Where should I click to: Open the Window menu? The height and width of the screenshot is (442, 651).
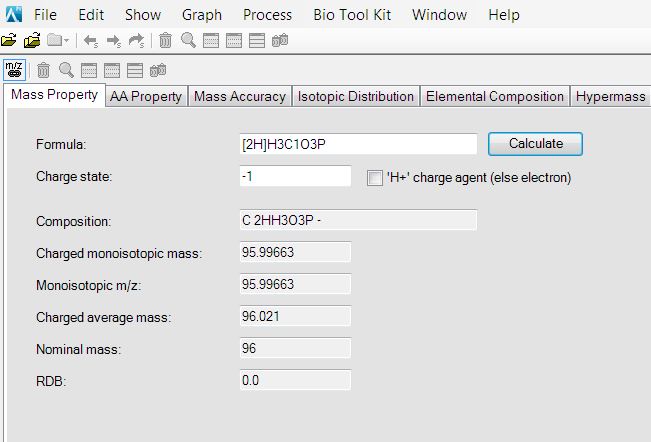click(x=439, y=15)
